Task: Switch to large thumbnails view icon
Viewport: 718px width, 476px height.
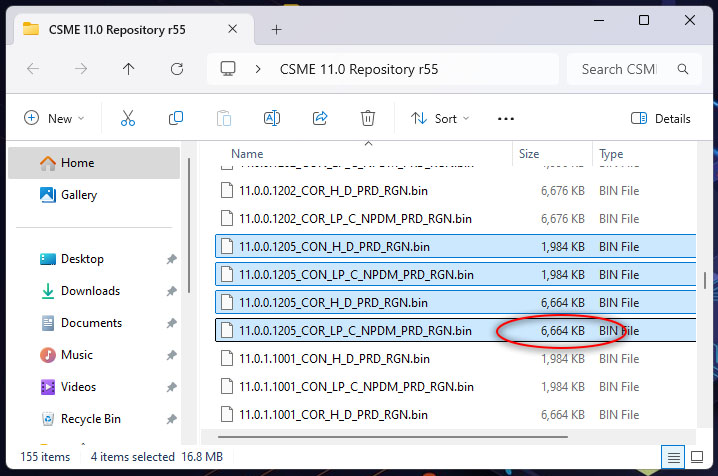Action: (697, 457)
